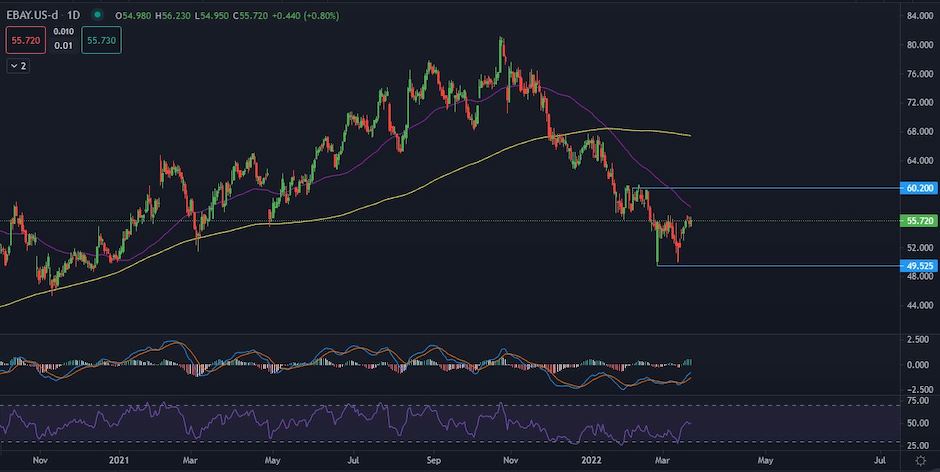Change the 1D chart interval
The height and width of the screenshot is (472, 940).
[74, 16]
